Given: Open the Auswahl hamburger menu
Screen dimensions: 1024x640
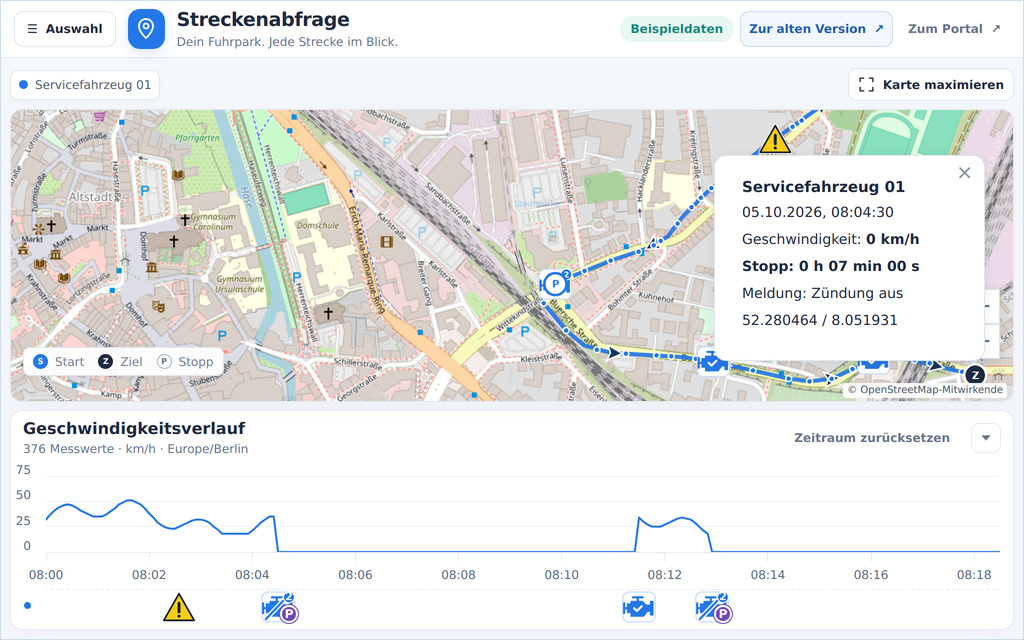Looking at the screenshot, I should pos(65,29).
